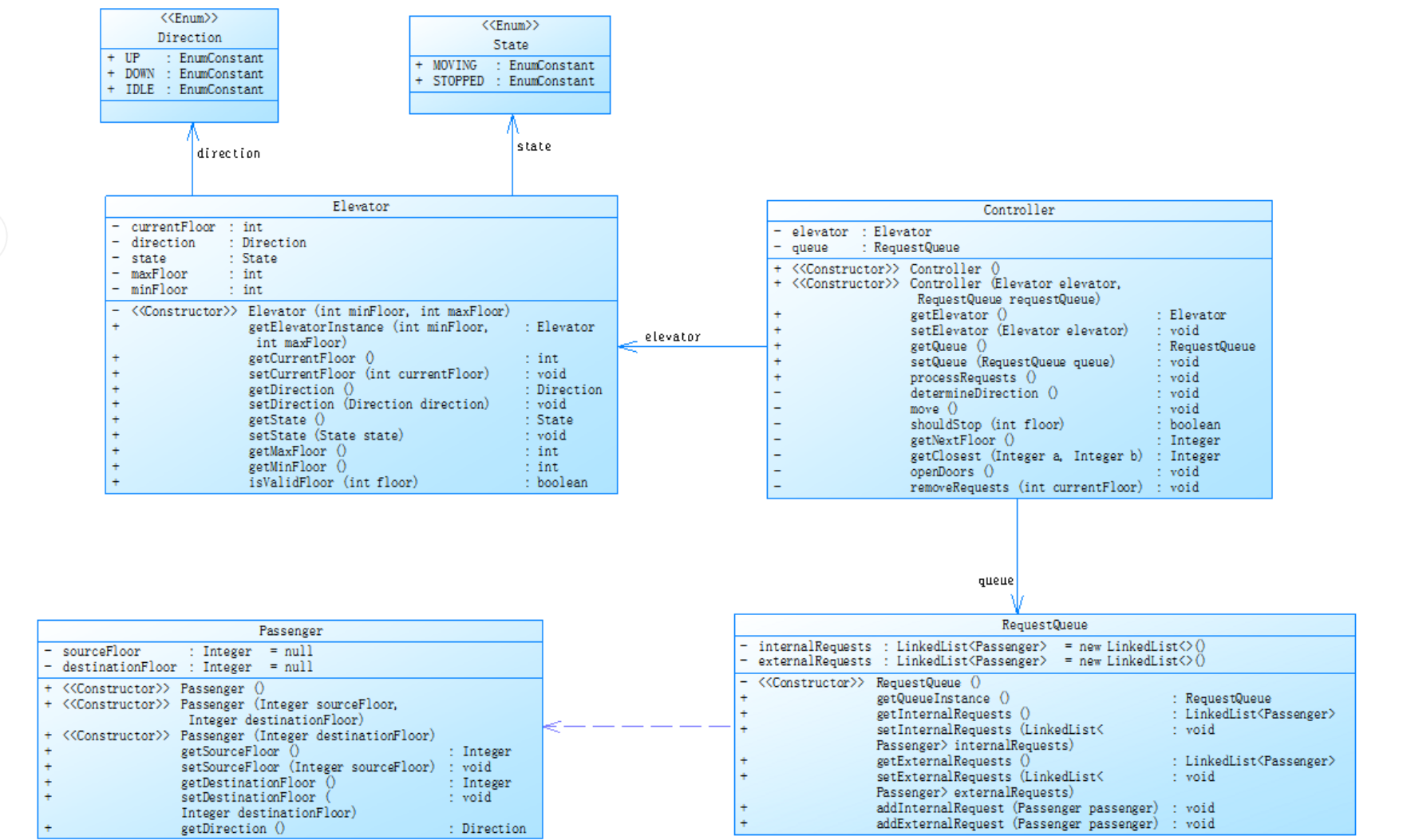Select the getSourceFloor method
1411x840 pixels.
[x=277, y=751]
